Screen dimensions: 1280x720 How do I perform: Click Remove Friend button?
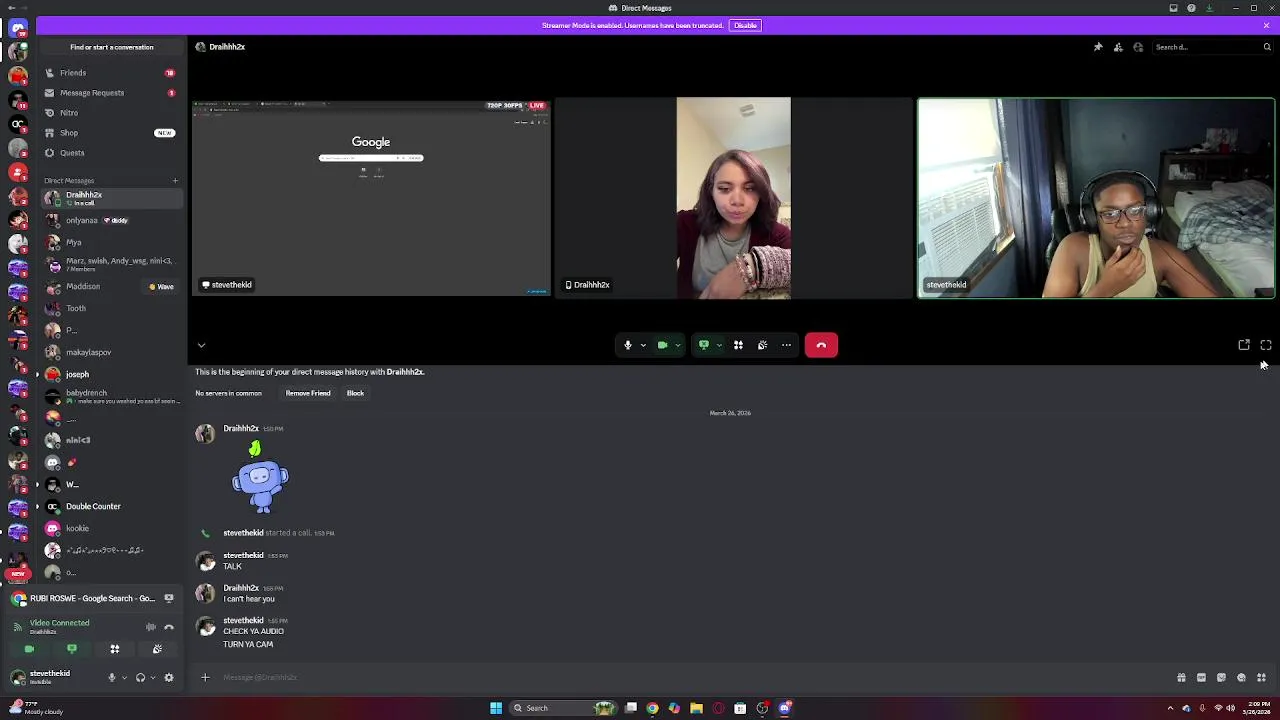click(308, 393)
